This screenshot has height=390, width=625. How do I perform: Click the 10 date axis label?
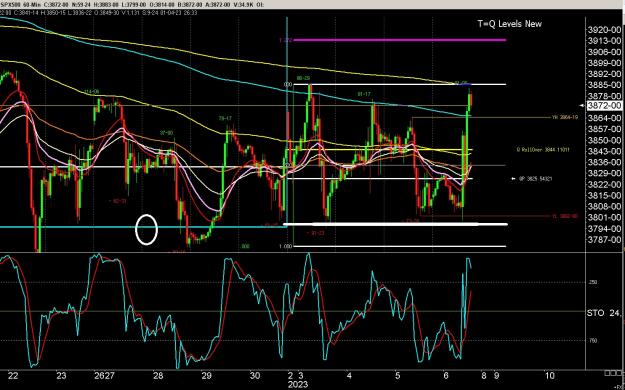(x=549, y=375)
